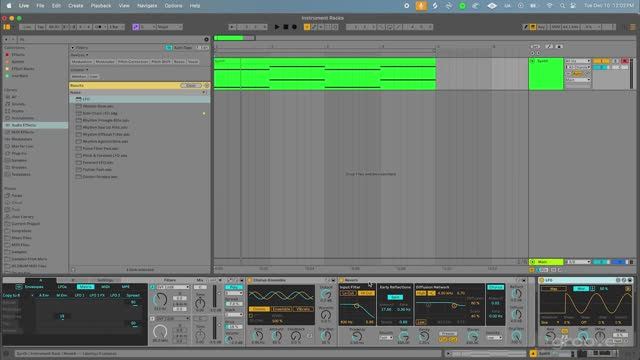Viewport: 640px width, 360px height.
Task: Click the browser search options icon
Action: [207, 39]
